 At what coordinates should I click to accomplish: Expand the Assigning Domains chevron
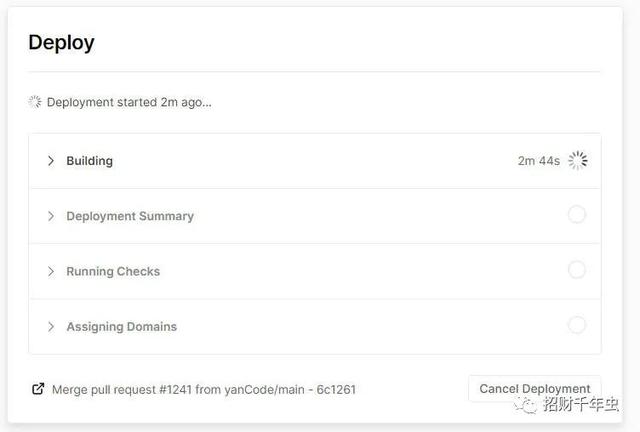(x=51, y=326)
